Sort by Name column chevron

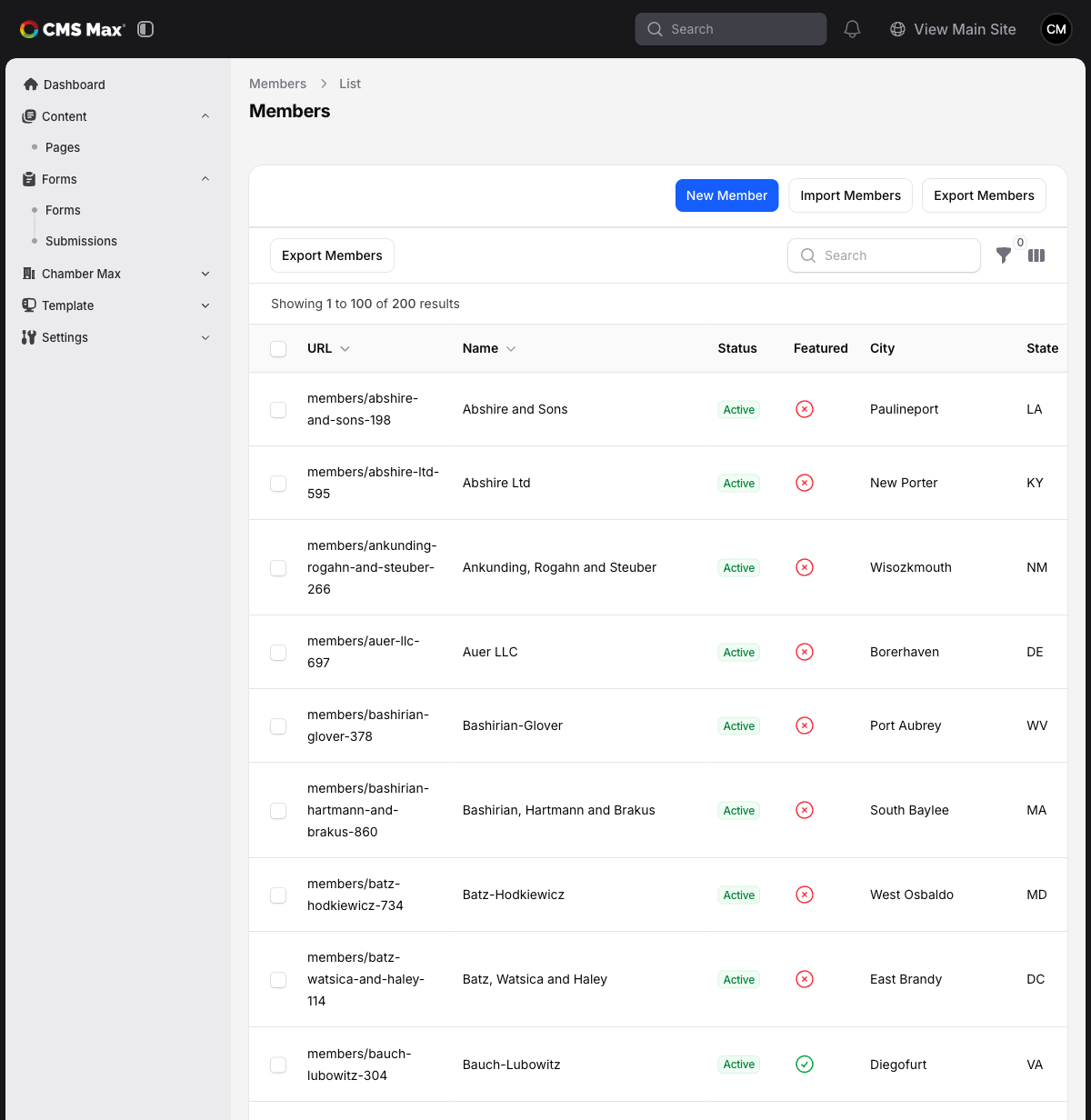coord(511,349)
